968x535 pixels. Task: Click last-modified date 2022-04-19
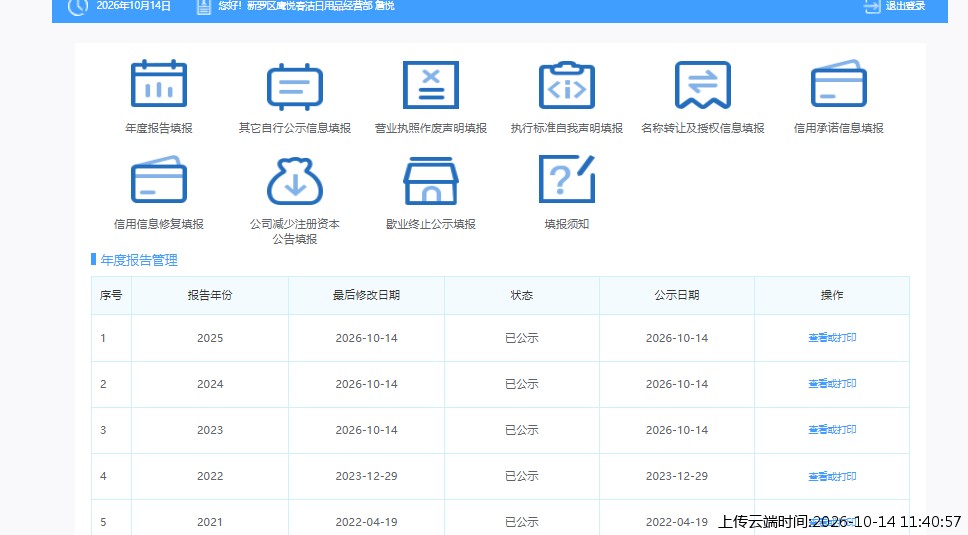click(x=366, y=522)
